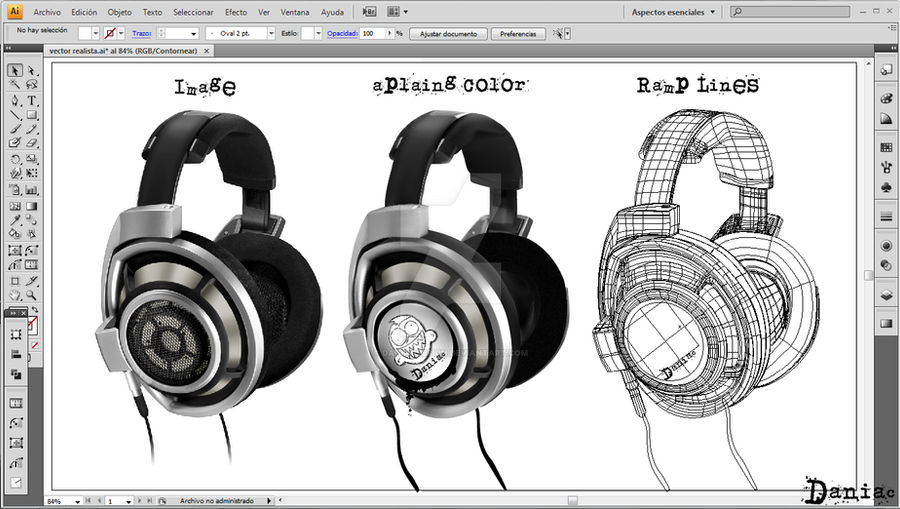Open the Archivo menu
900x509 pixels.
point(47,12)
